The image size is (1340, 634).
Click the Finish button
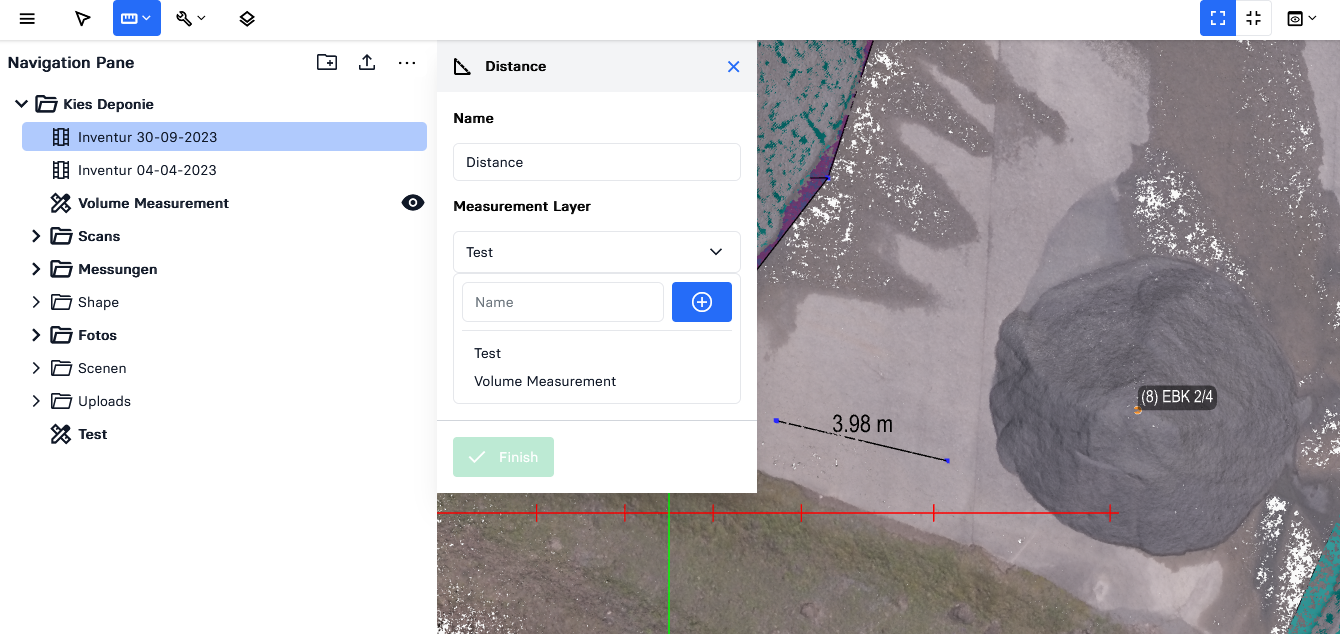pyautogui.click(x=503, y=457)
